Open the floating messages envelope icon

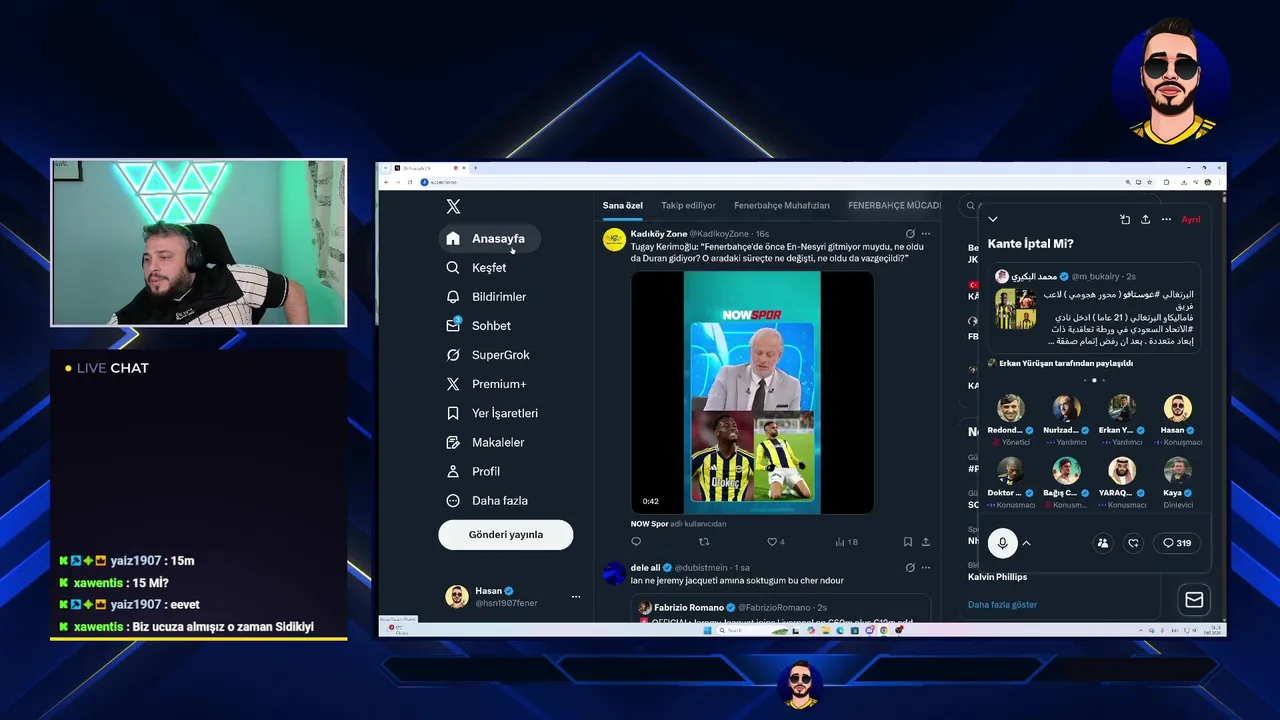click(1194, 600)
